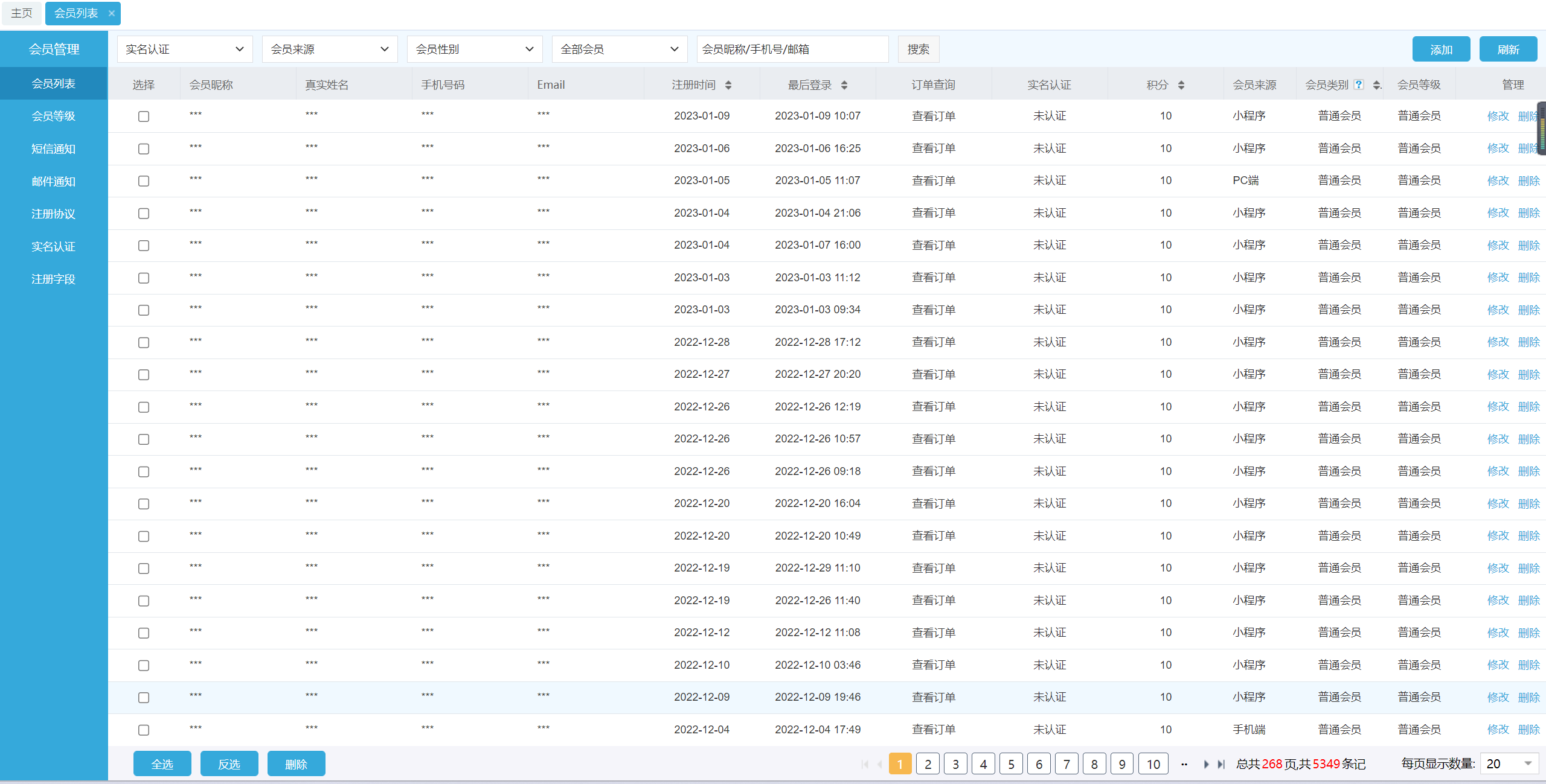The height and width of the screenshot is (784, 1546).
Task: Go to the previous page with the pagination arrow
Action: pyautogui.click(x=880, y=764)
